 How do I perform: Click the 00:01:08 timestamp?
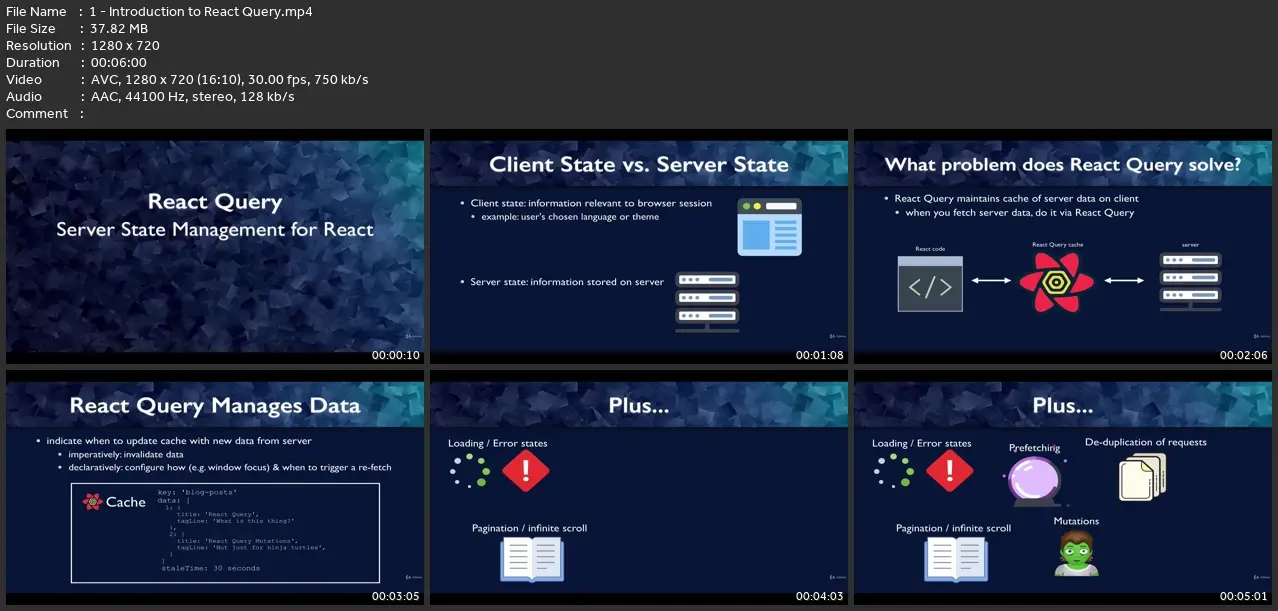pyautogui.click(x=820, y=355)
